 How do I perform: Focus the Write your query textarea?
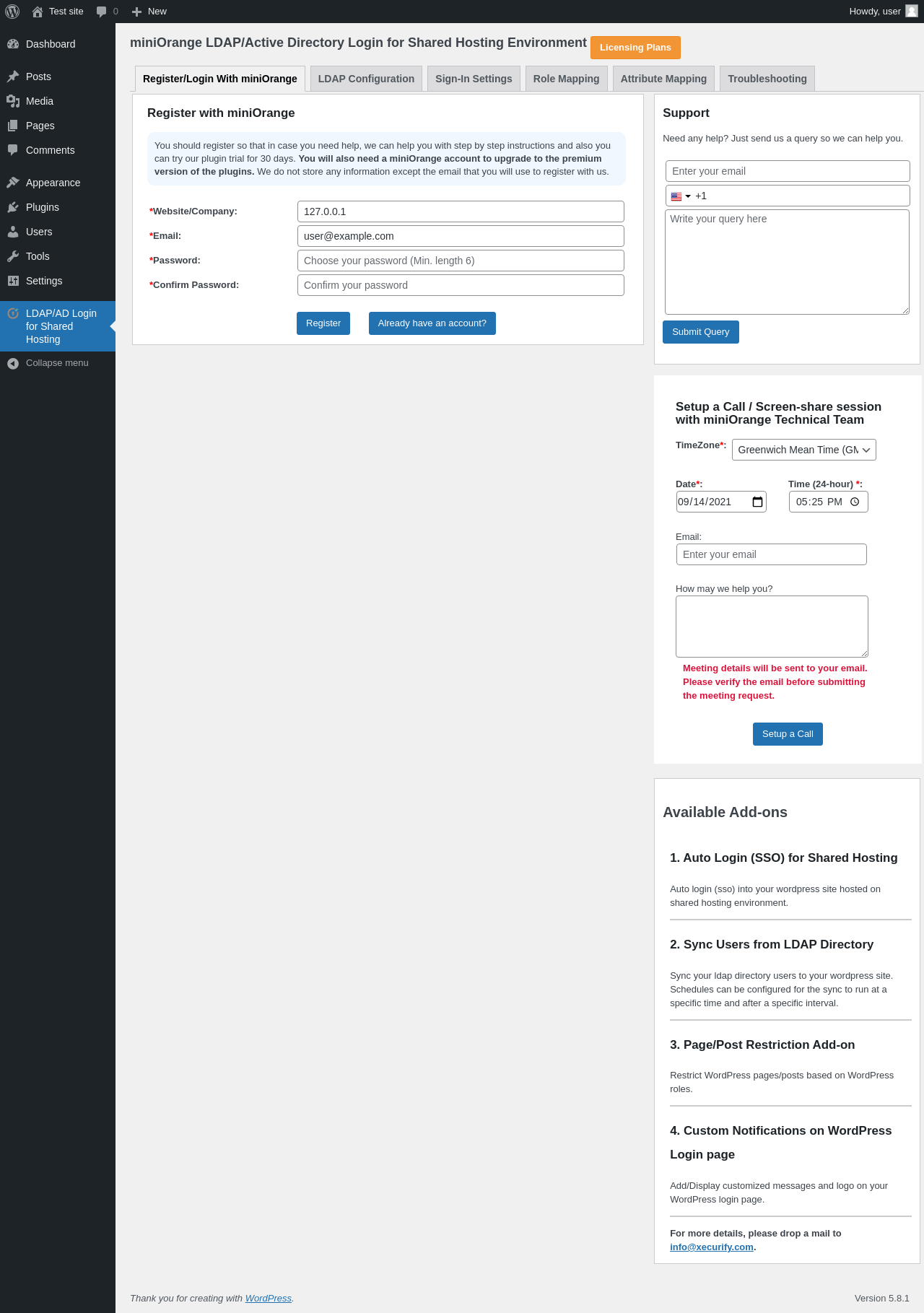point(787,262)
